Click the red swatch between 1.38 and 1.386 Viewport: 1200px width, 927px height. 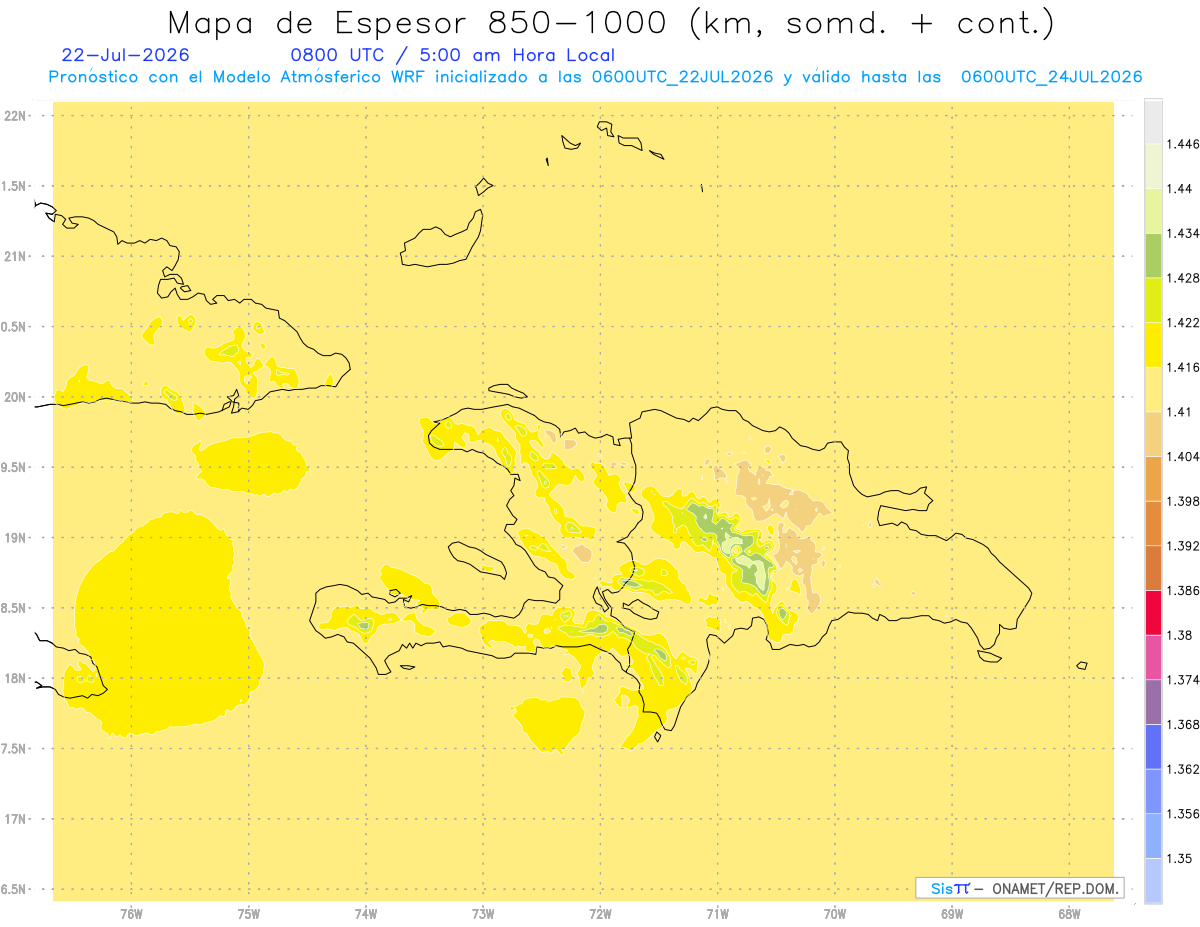(x=1153, y=612)
